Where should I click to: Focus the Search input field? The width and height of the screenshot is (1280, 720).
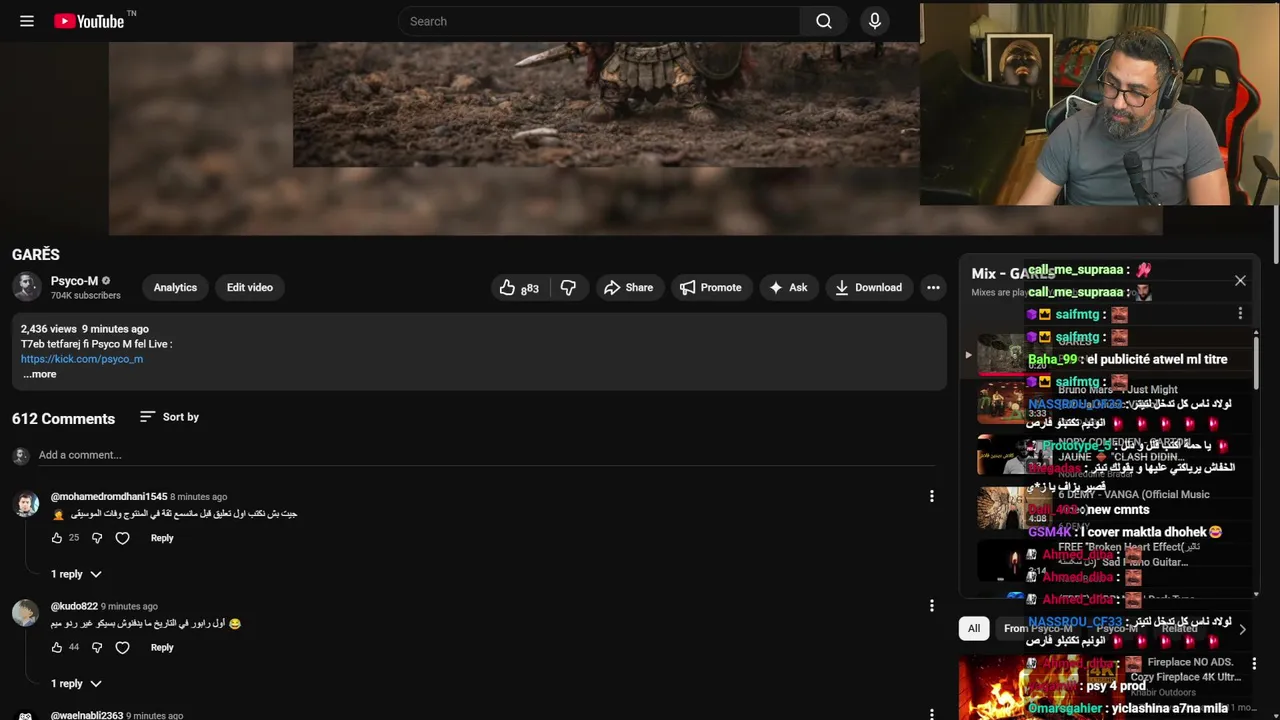click(600, 21)
